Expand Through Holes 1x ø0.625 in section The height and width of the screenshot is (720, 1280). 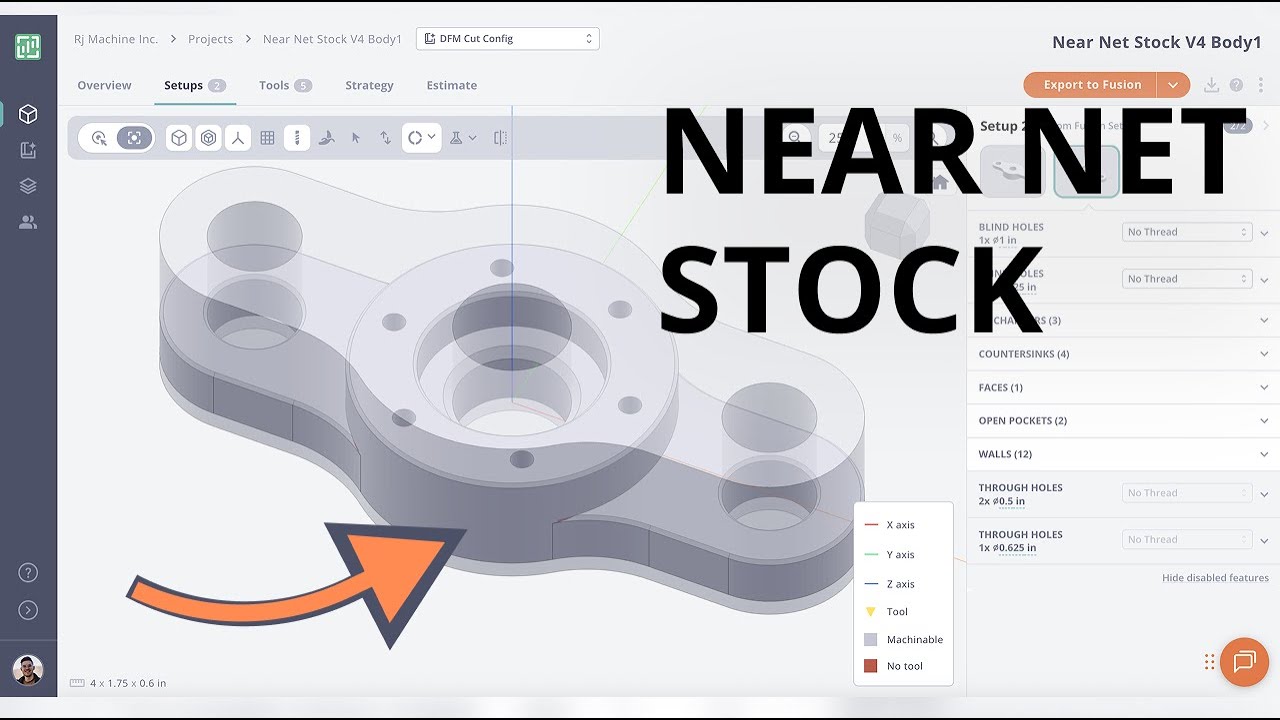[1264, 541]
